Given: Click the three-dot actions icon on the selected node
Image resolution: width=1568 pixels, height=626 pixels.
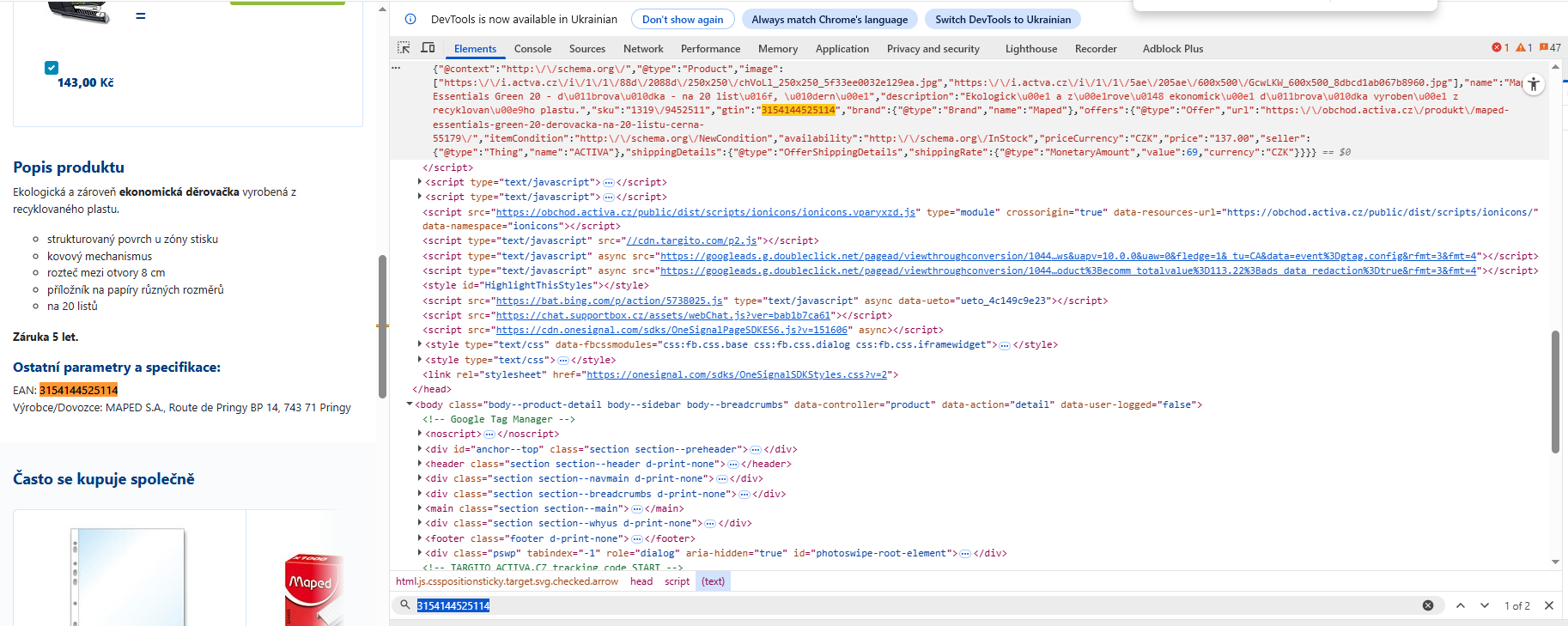Looking at the screenshot, I should point(396,68).
